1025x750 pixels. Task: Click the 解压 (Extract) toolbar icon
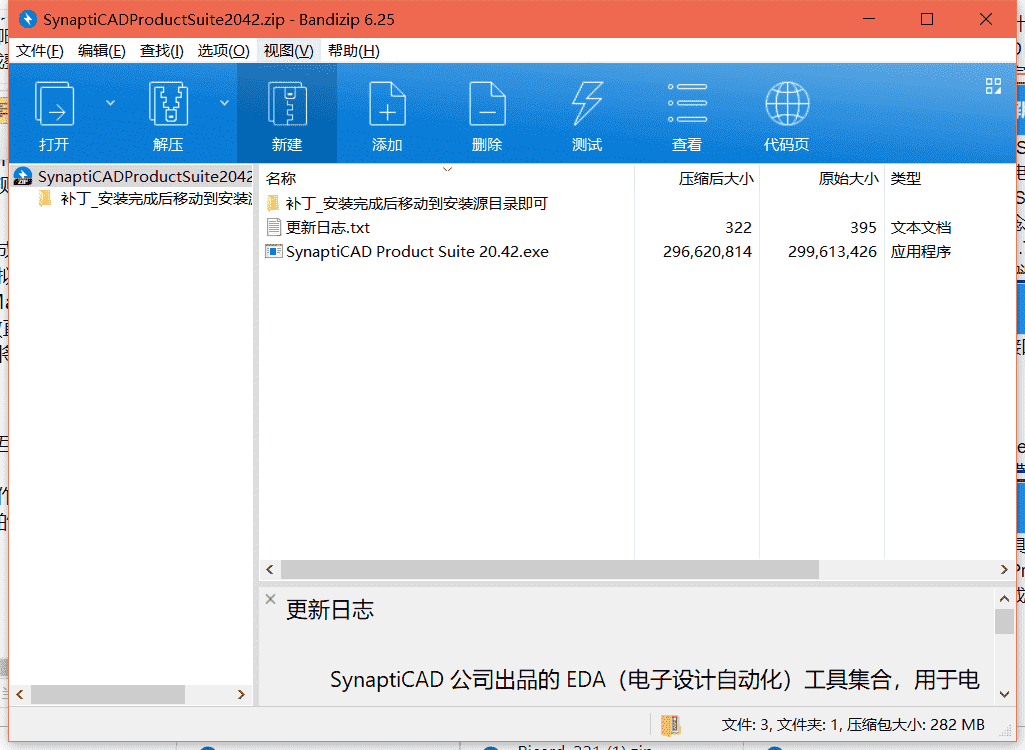[168, 103]
